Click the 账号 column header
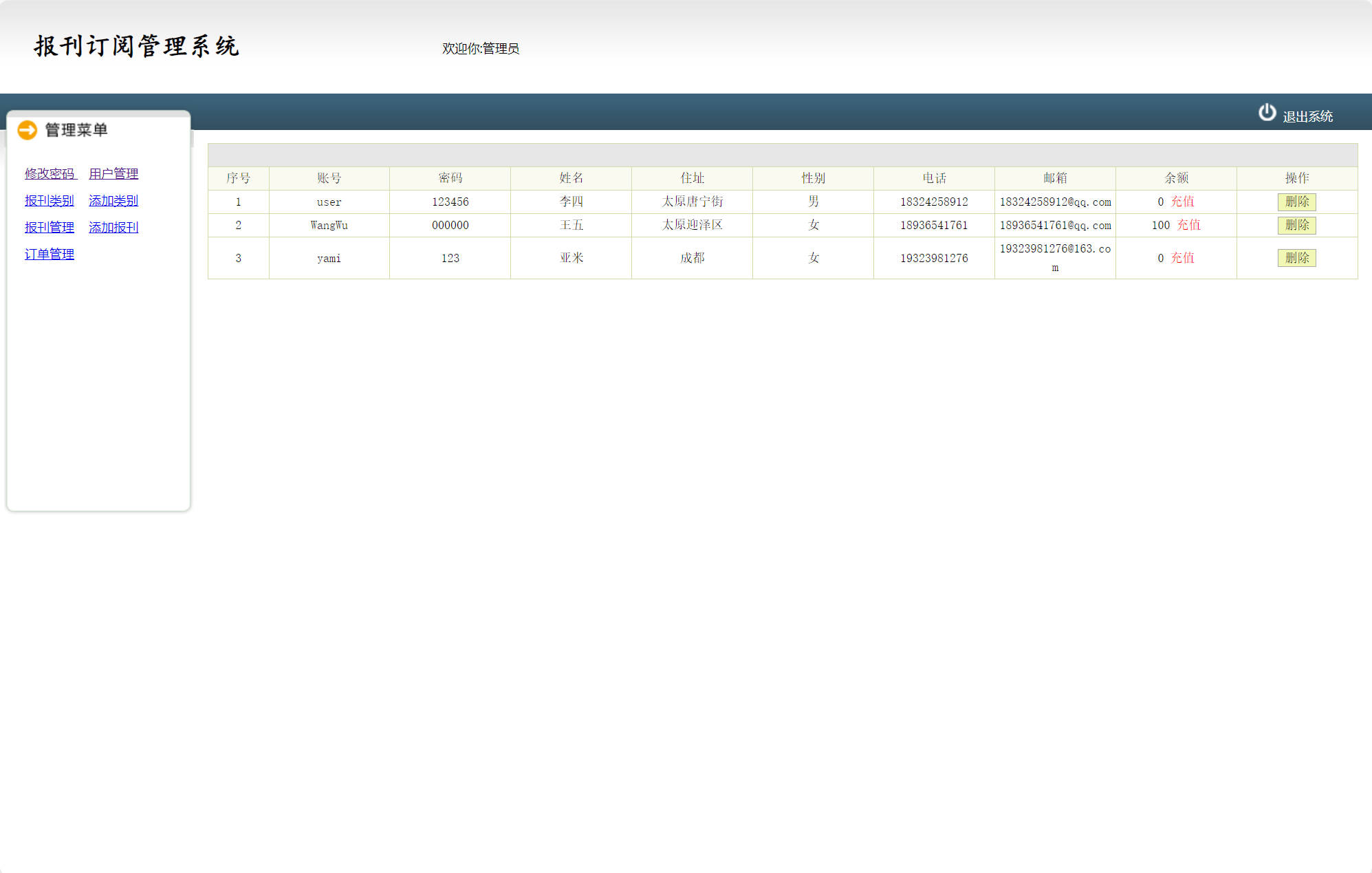The height and width of the screenshot is (873, 1372). 329,178
